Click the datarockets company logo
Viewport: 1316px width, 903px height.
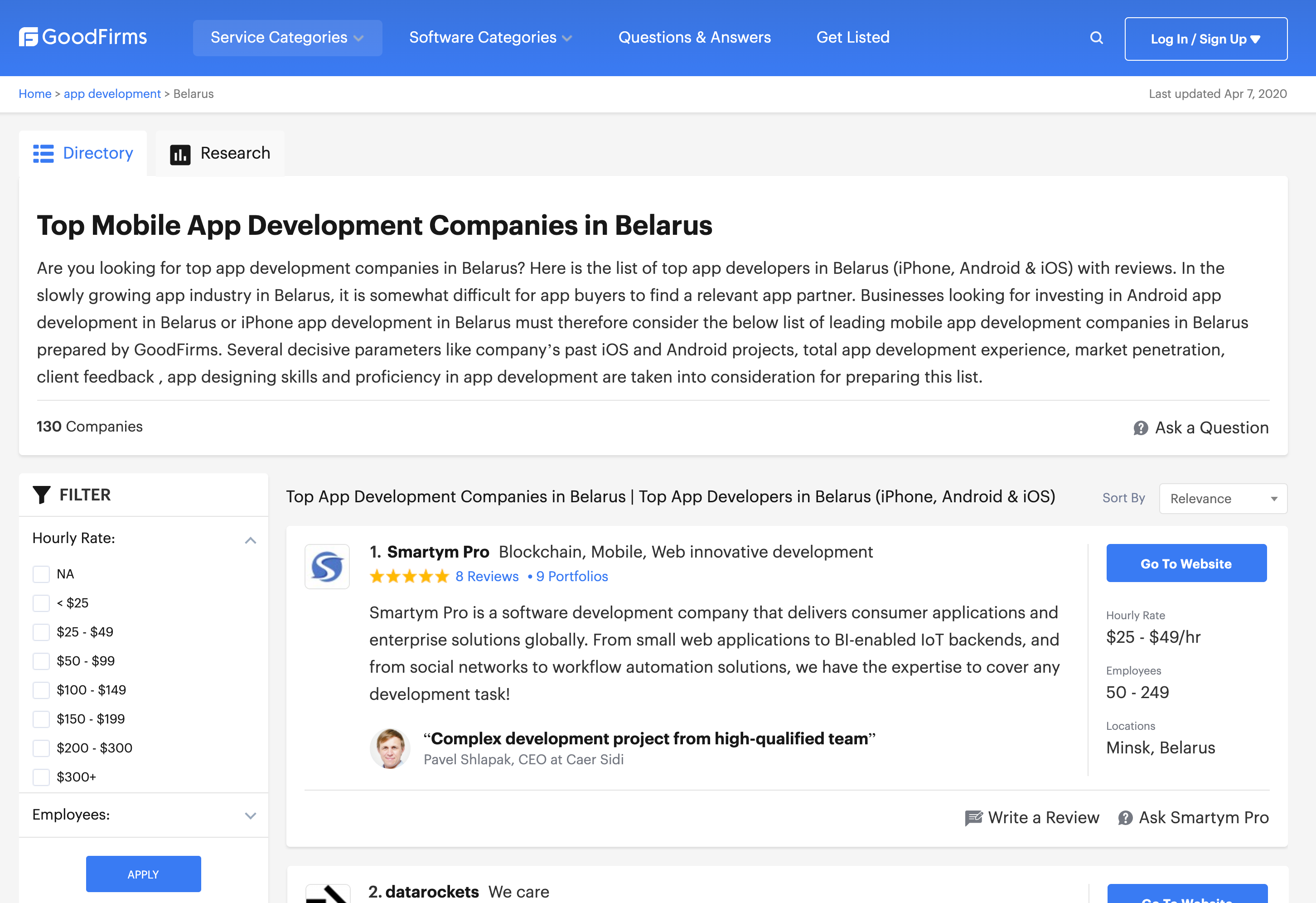click(328, 893)
